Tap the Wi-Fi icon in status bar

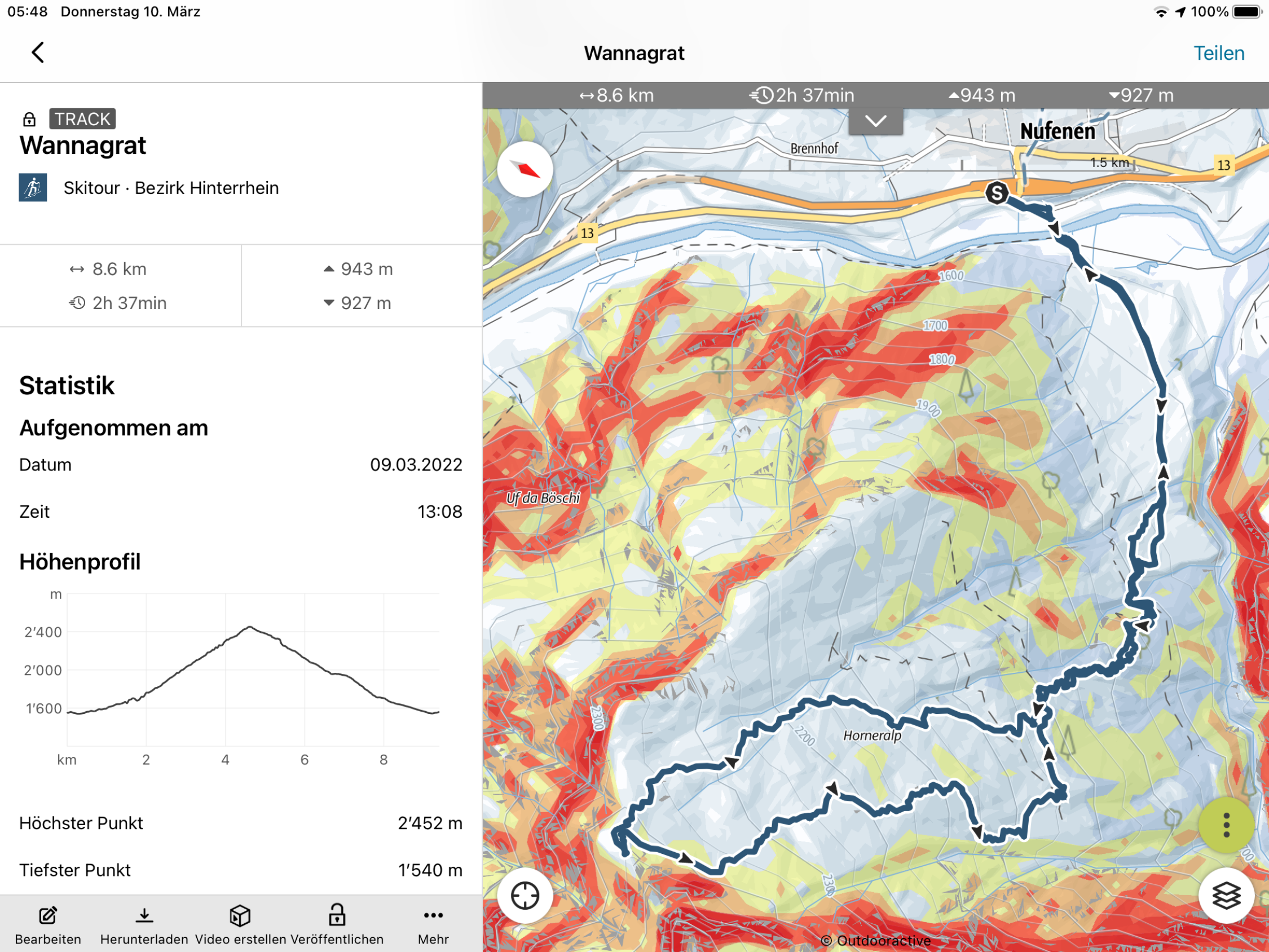point(1162,12)
